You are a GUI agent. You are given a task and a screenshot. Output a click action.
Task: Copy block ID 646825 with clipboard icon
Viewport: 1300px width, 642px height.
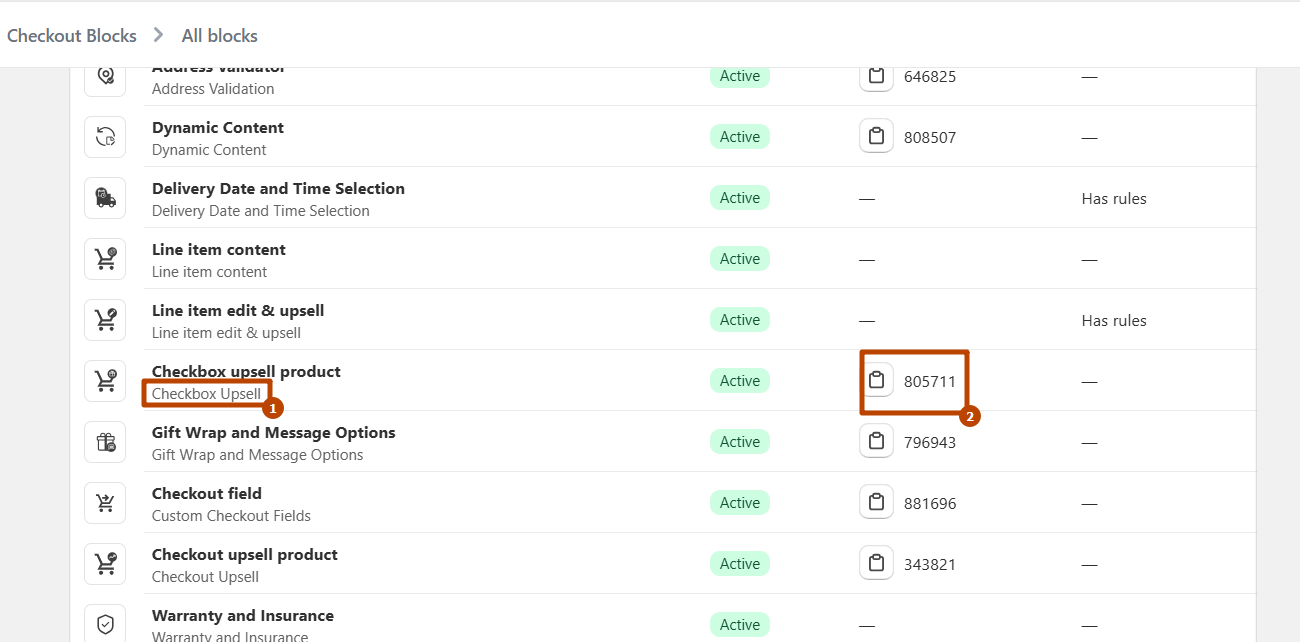point(876,76)
